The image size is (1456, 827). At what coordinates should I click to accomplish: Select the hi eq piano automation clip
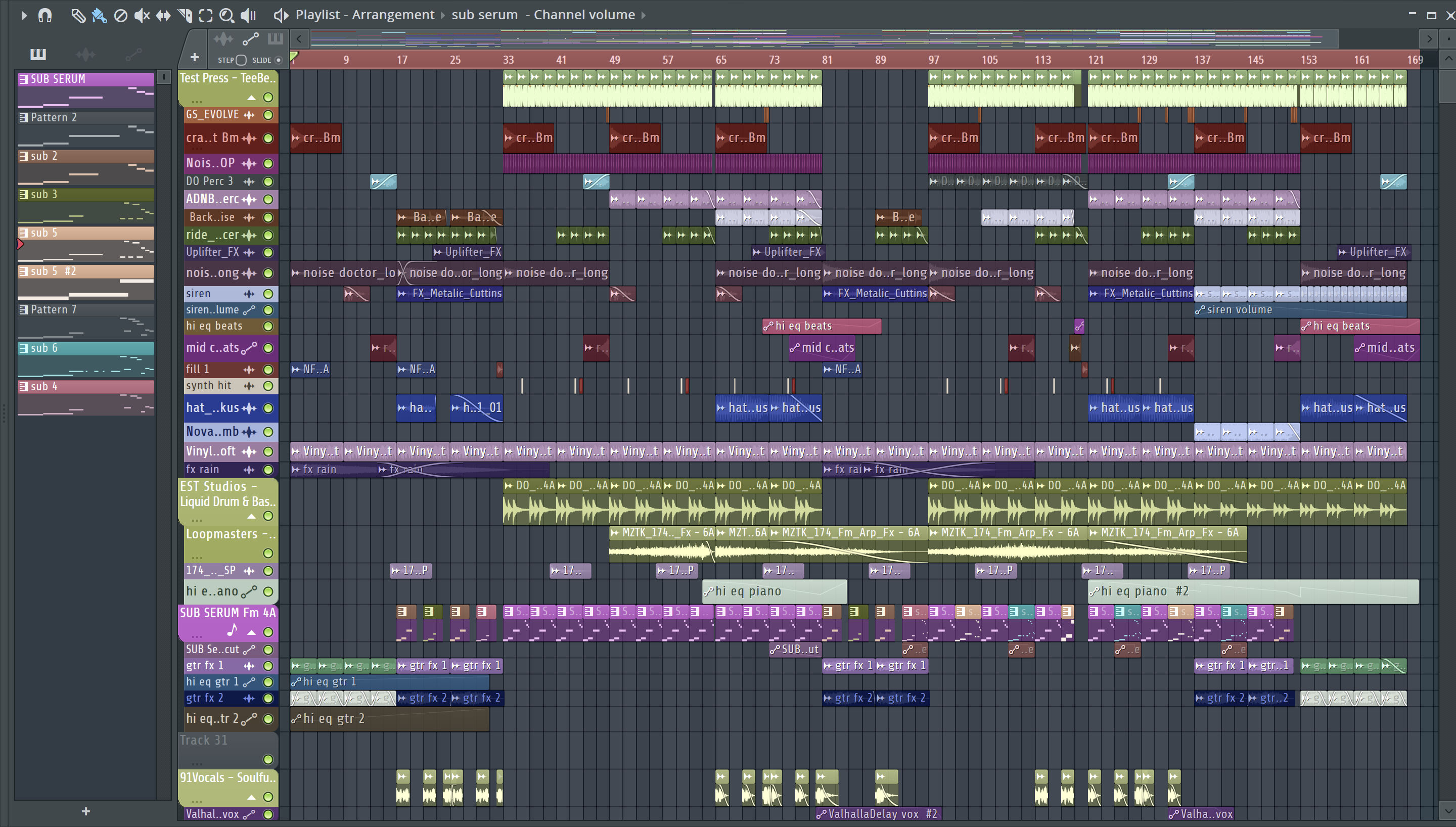(x=775, y=592)
